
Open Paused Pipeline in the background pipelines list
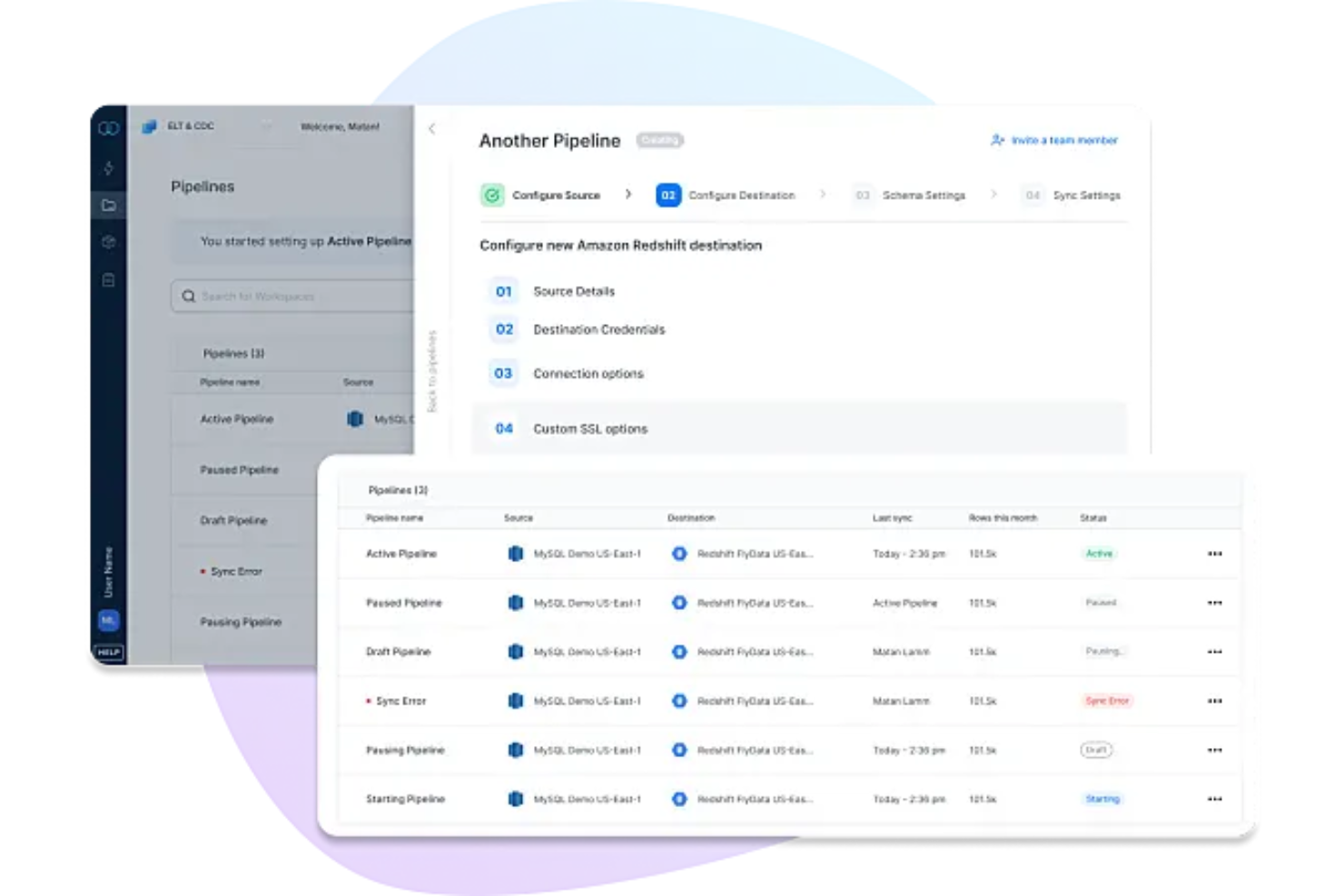tap(240, 470)
